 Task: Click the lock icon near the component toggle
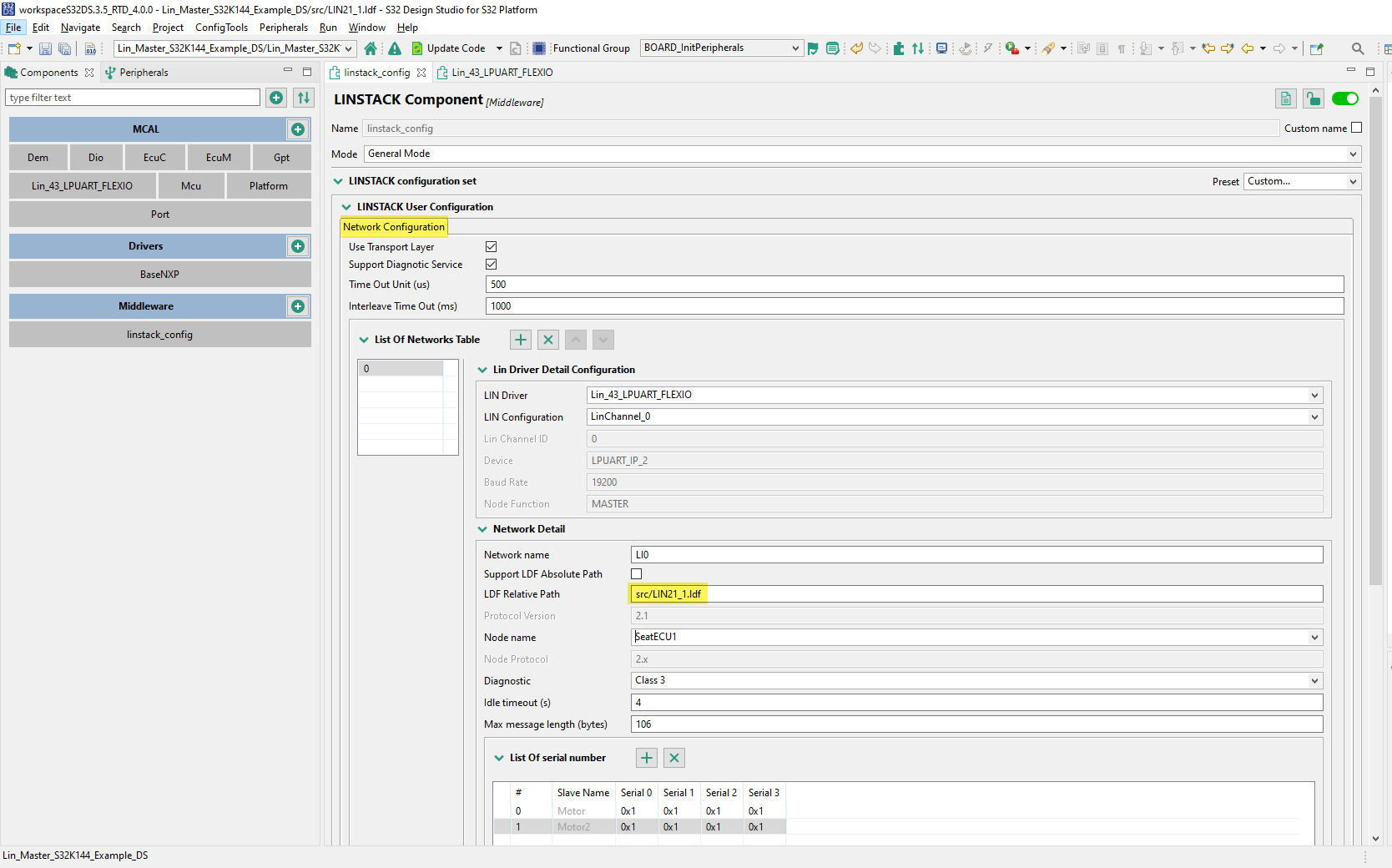tap(1313, 98)
